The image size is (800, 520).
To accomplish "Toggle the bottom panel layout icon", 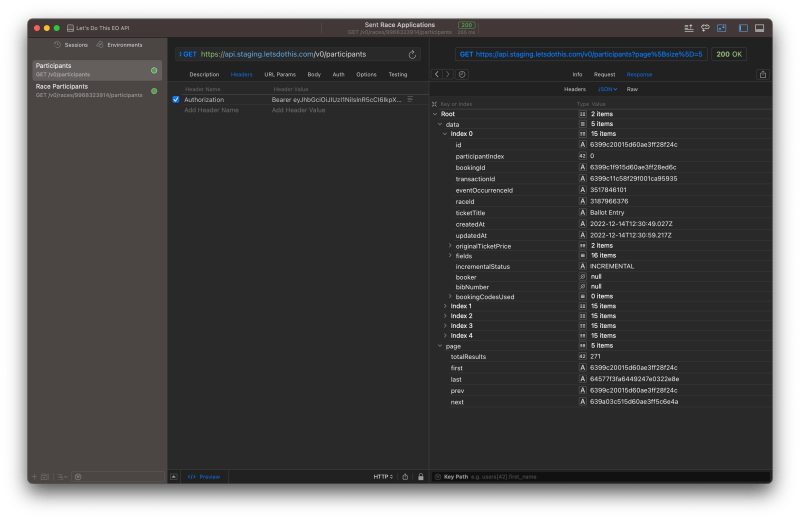I will (x=760, y=28).
